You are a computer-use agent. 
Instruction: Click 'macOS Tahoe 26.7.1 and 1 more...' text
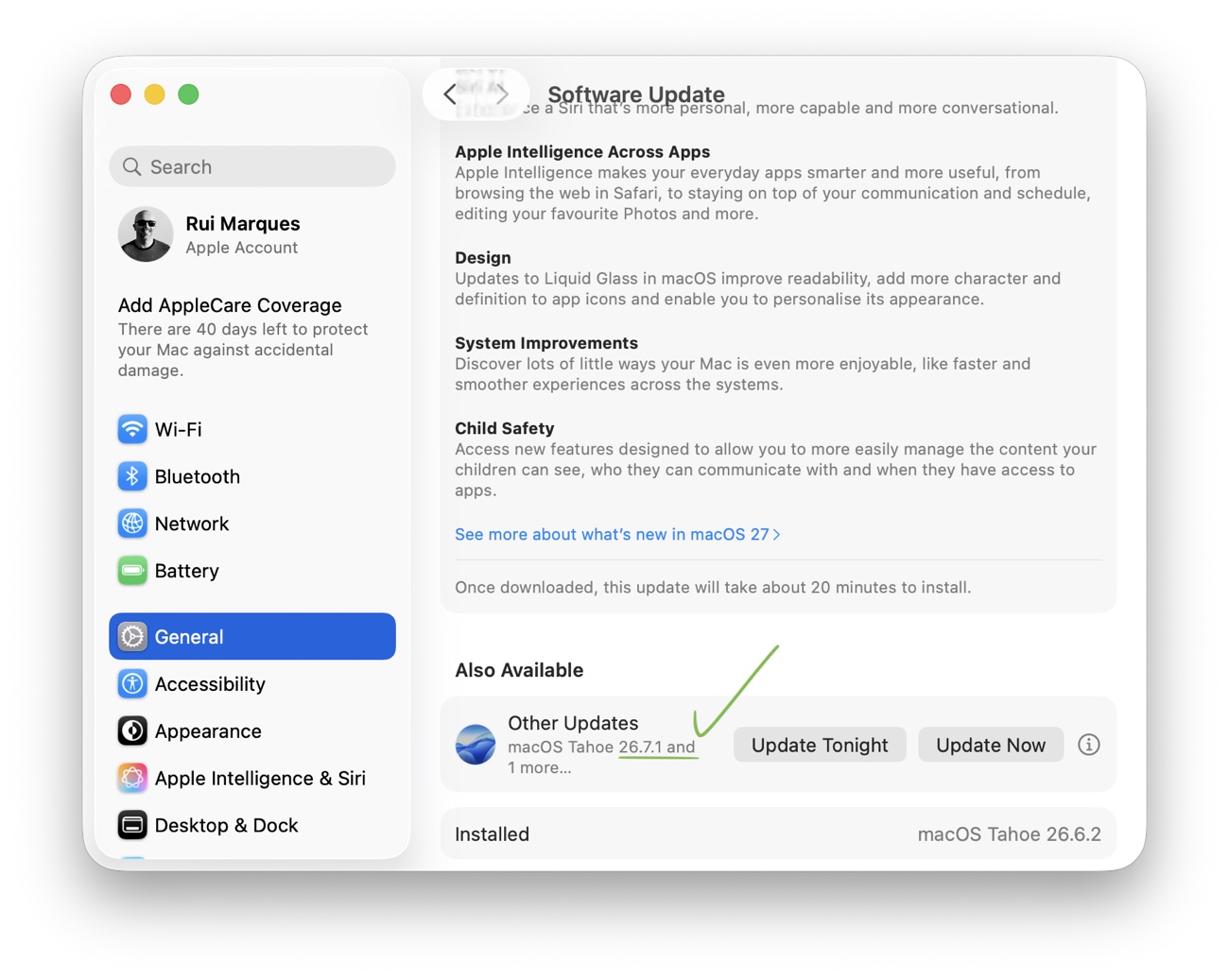[601, 757]
